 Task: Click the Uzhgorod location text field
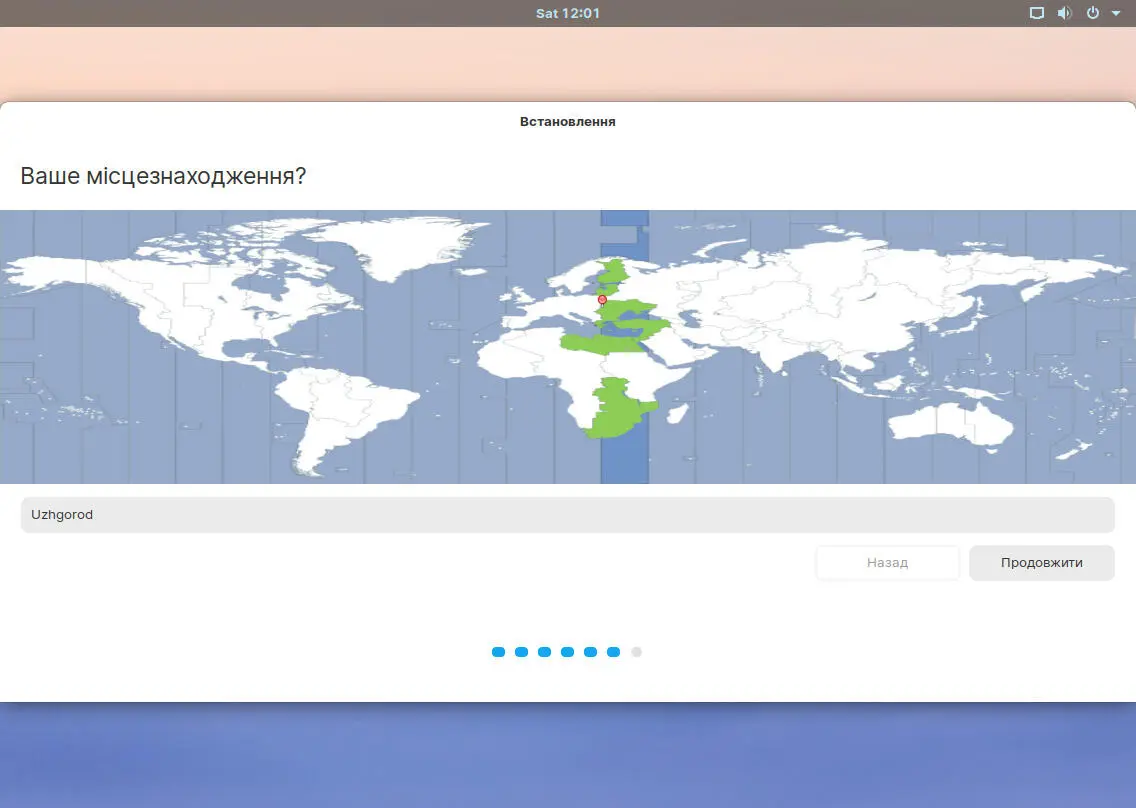(x=567, y=515)
